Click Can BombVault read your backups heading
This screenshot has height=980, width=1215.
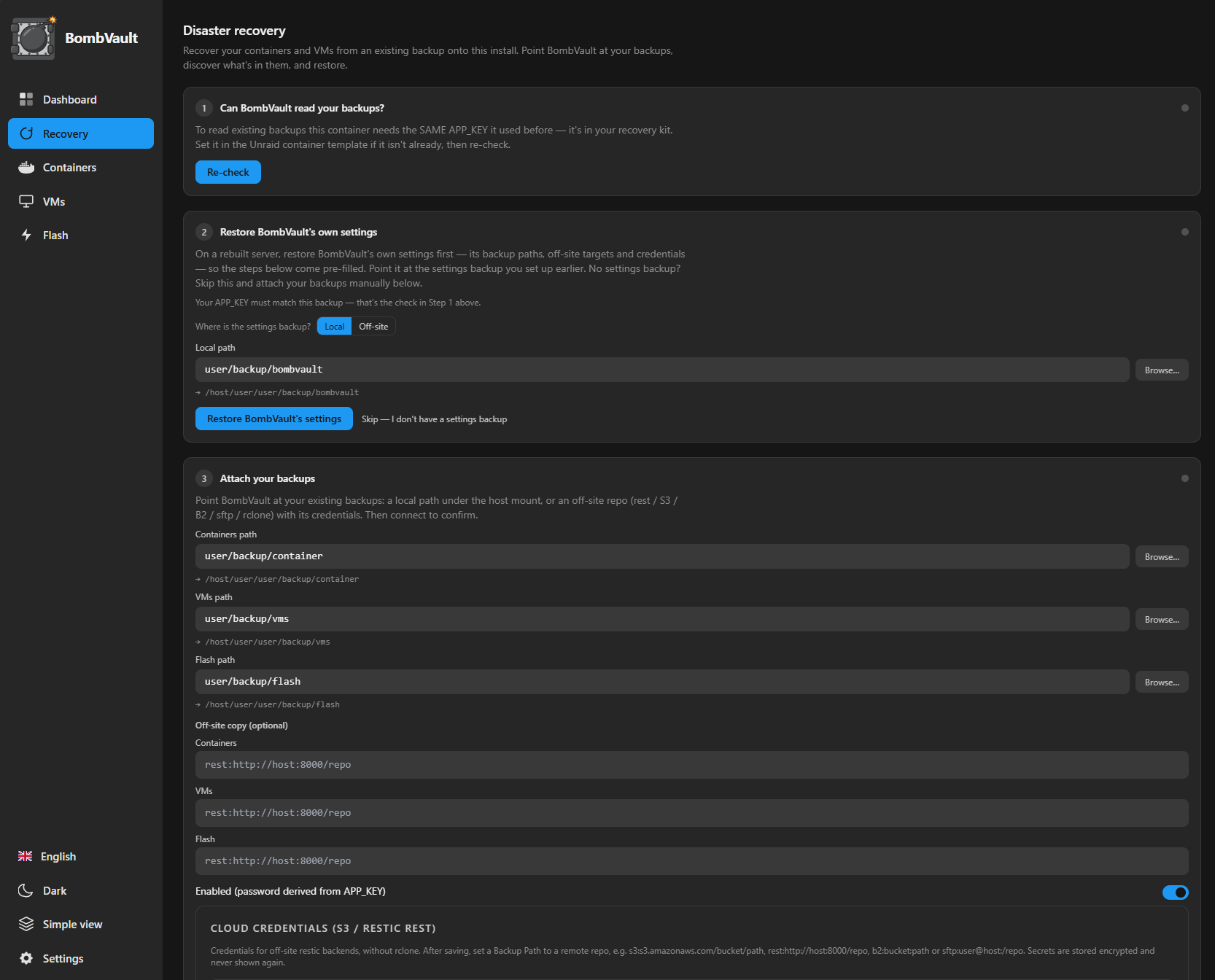[302, 108]
